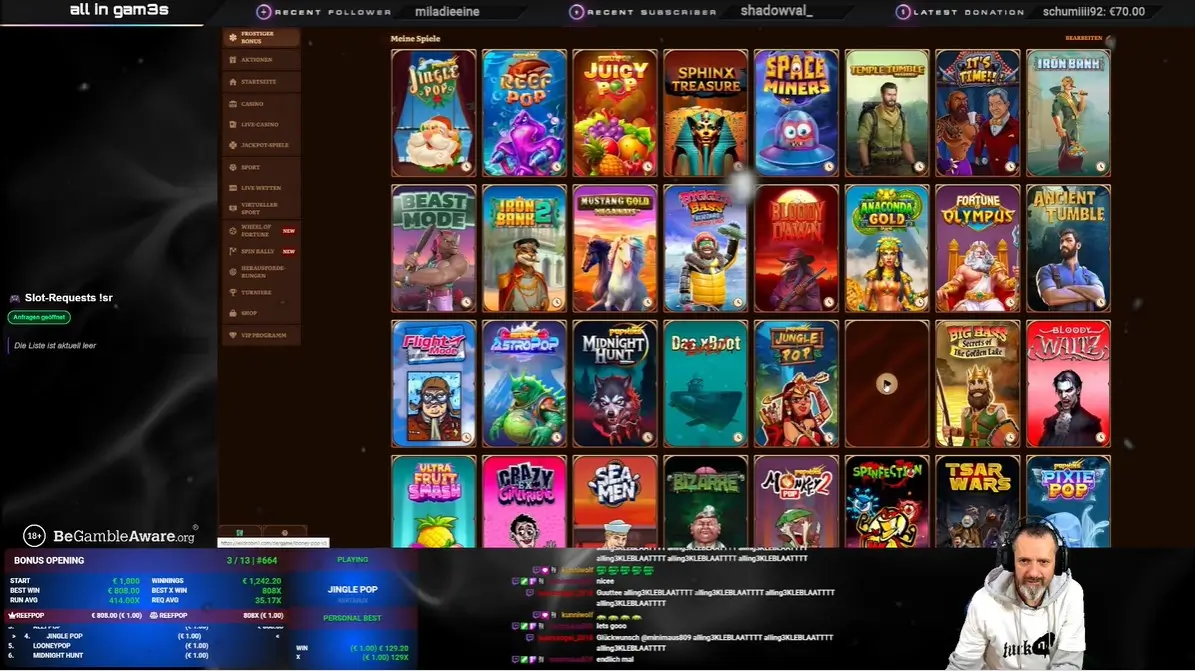This screenshot has width=1195, height=671.
Task: Open the Temple Tumble game
Action: click(887, 113)
